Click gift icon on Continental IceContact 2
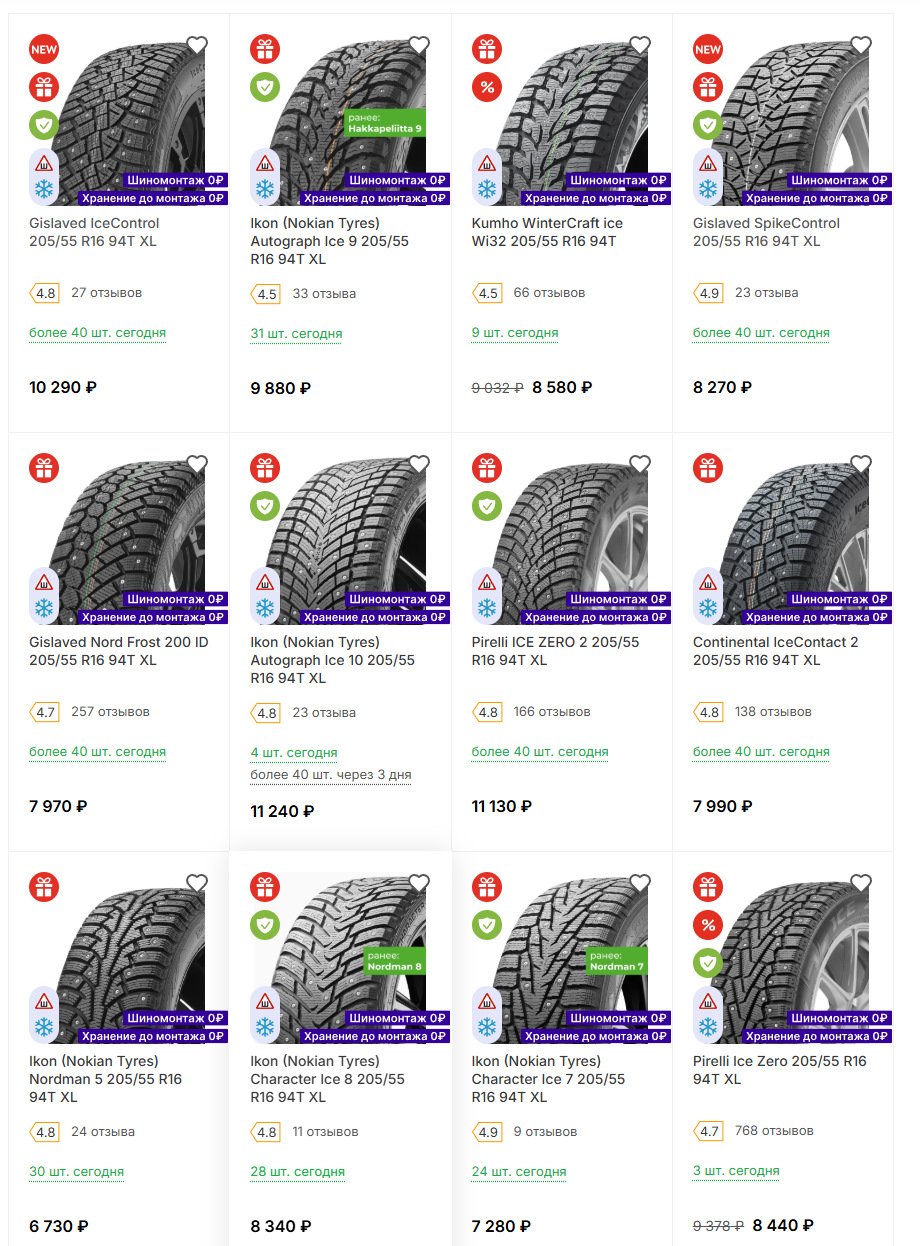The image size is (920, 1246). point(708,467)
